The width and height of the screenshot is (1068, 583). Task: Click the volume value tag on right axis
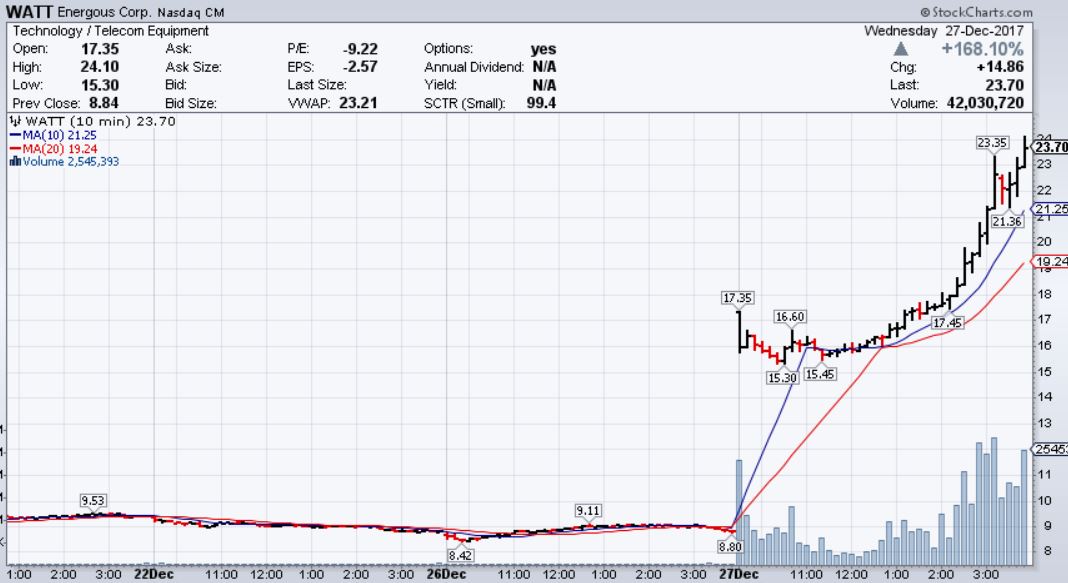click(x=1050, y=449)
